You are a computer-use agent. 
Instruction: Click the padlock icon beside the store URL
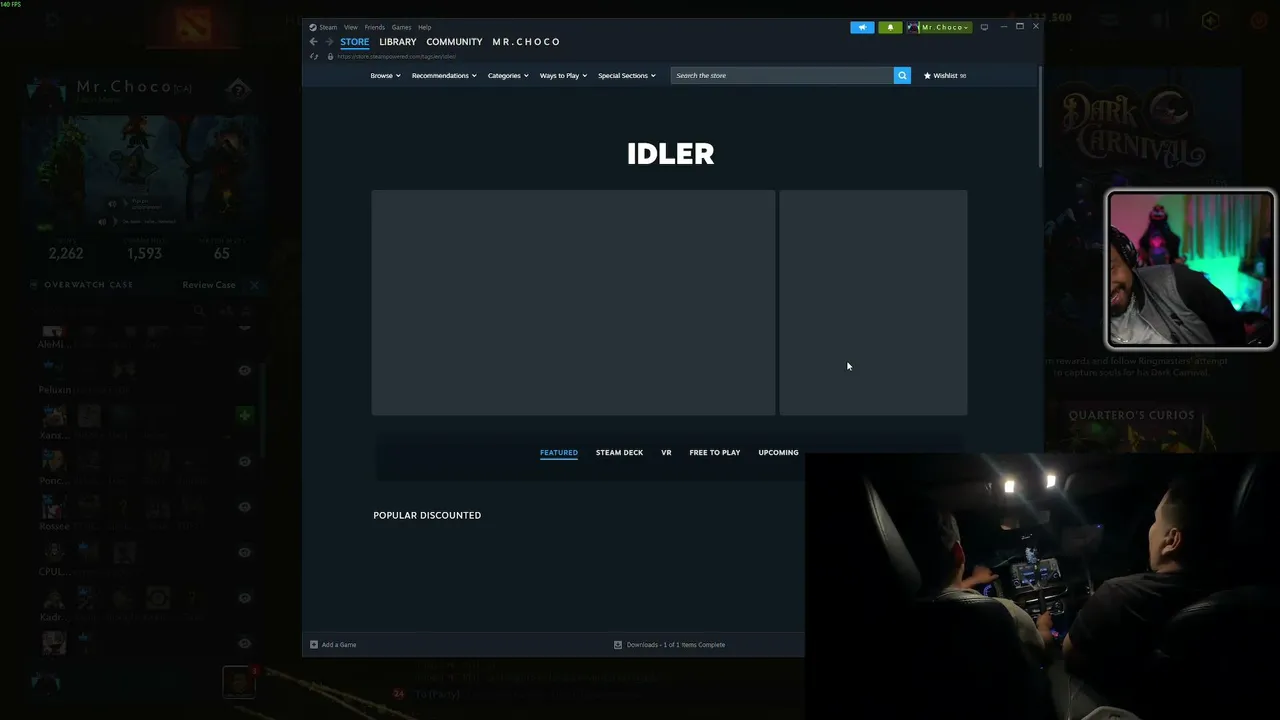click(330, 56)
